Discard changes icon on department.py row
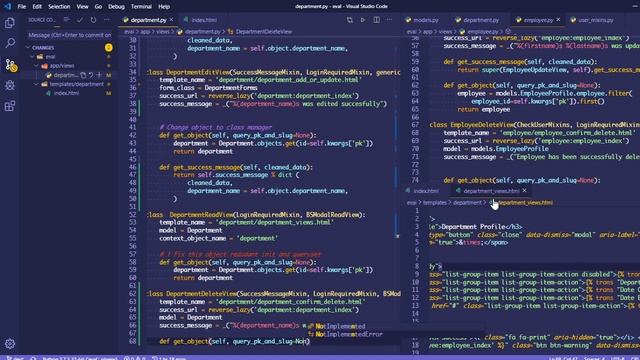This screenshot has height=360, width=640. 91,75
